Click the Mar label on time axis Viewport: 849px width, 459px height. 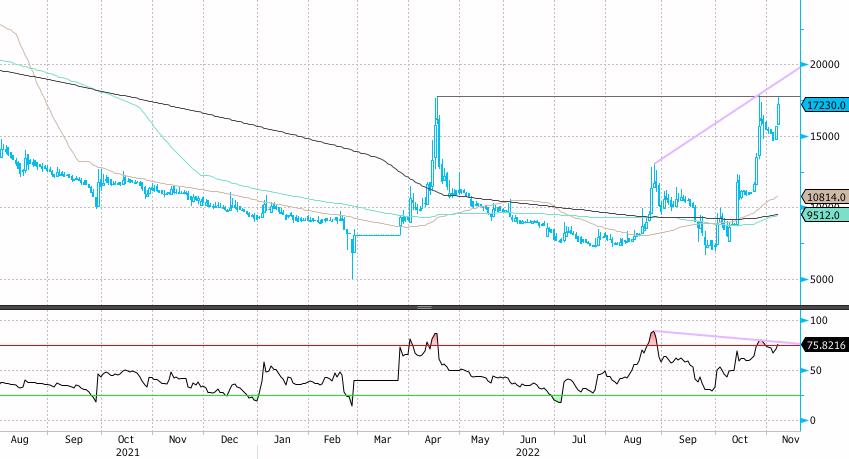[x=382, y=439]
